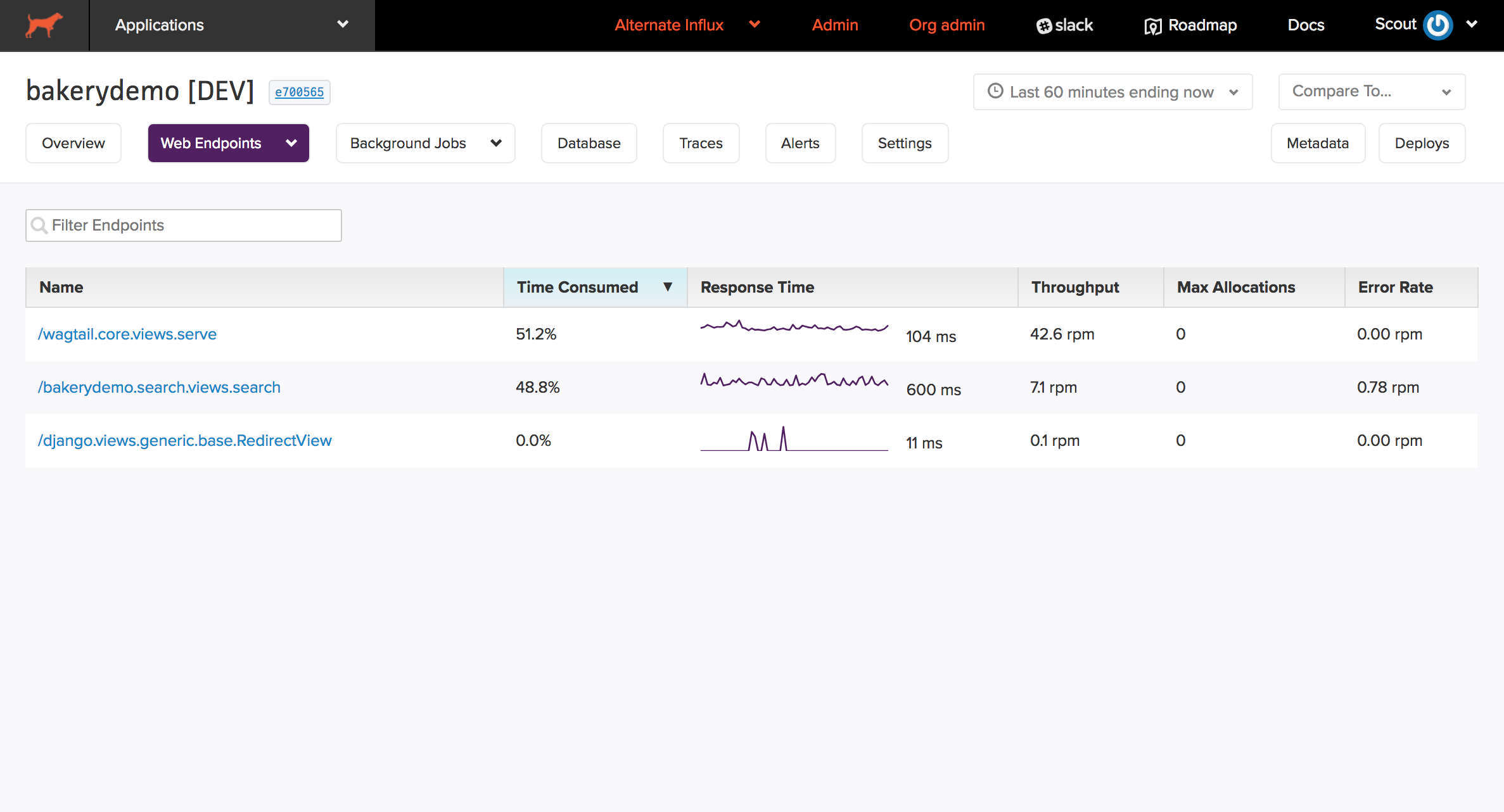Click the Roadmap icon
This screenshot has width=1504, height=812.
point(1152,25)
